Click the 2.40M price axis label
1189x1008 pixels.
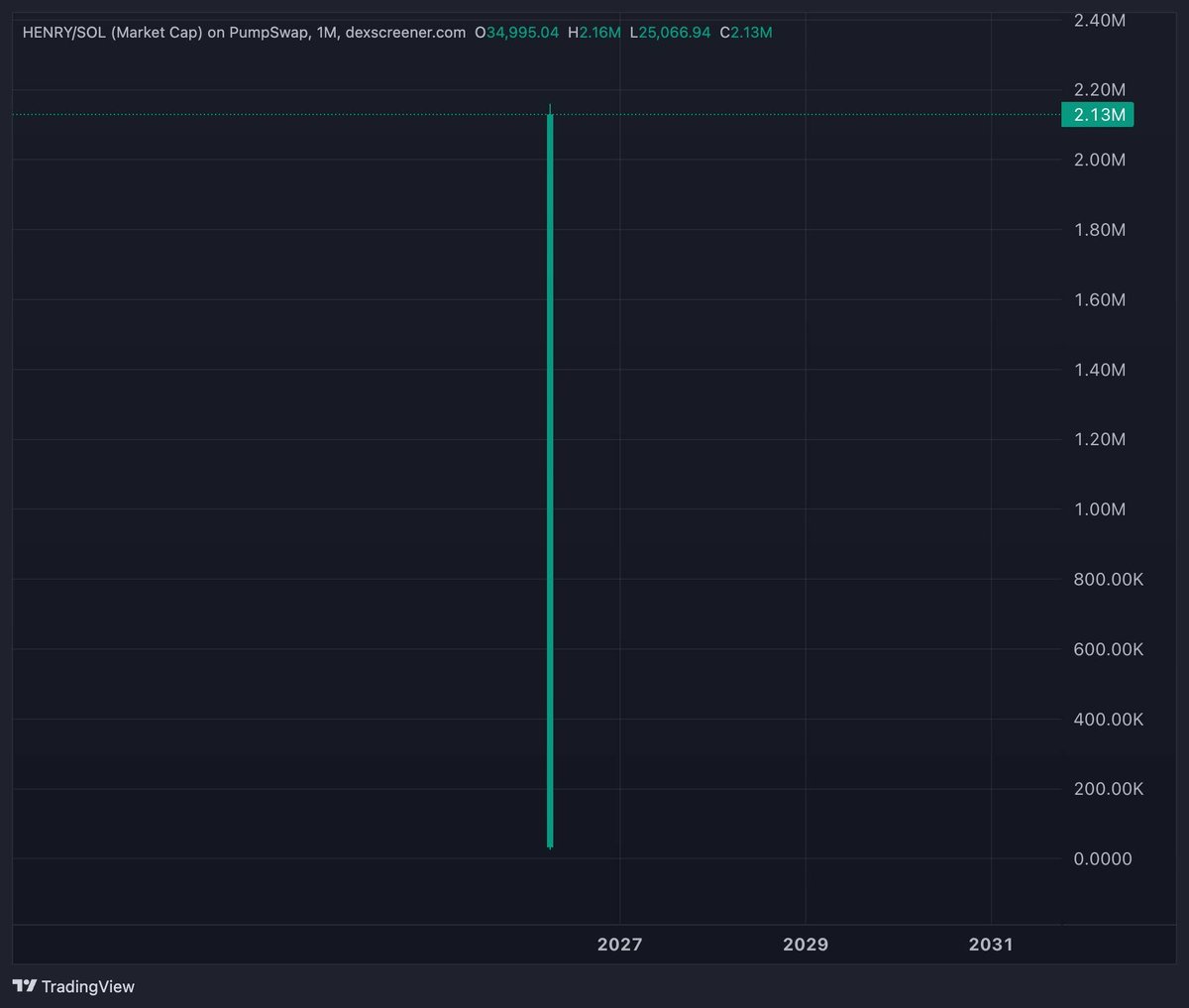click(1100, 20)
